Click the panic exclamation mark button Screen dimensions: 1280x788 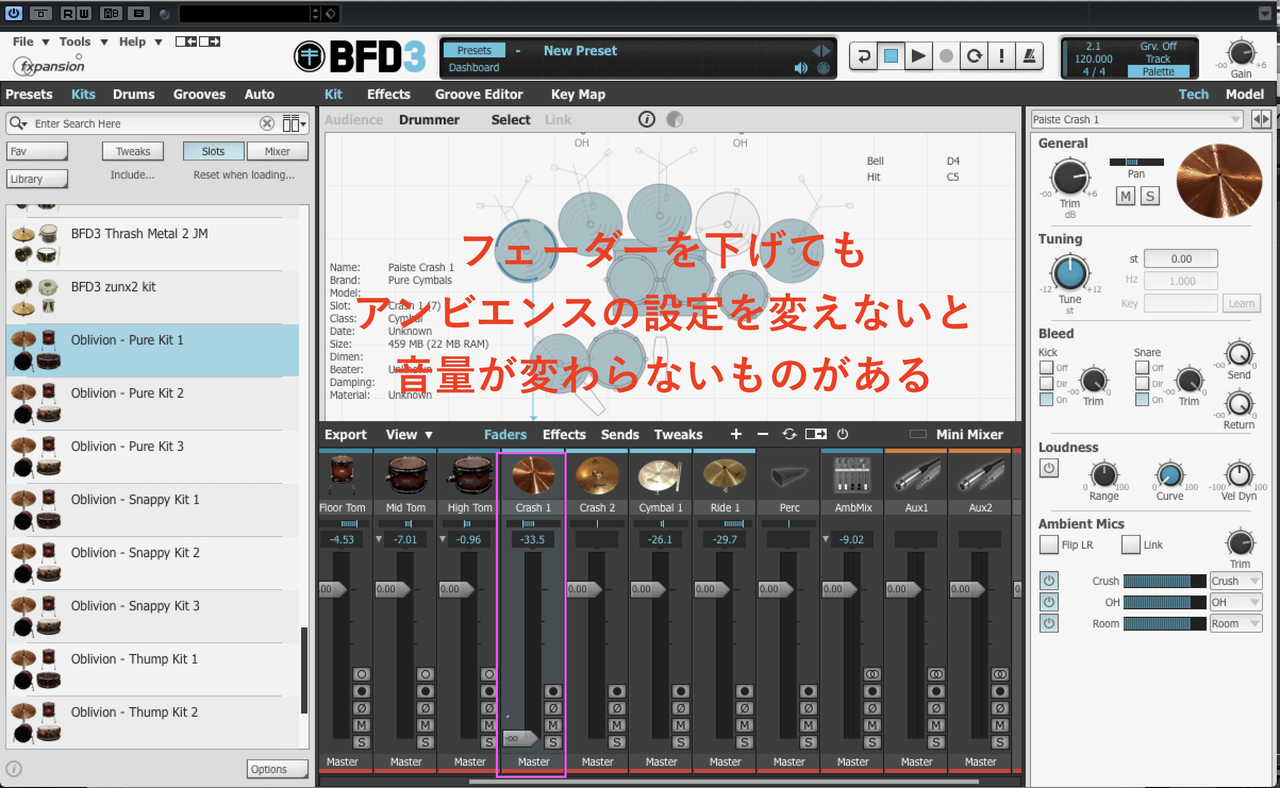pyautogui.click(x=1001, y=56)
